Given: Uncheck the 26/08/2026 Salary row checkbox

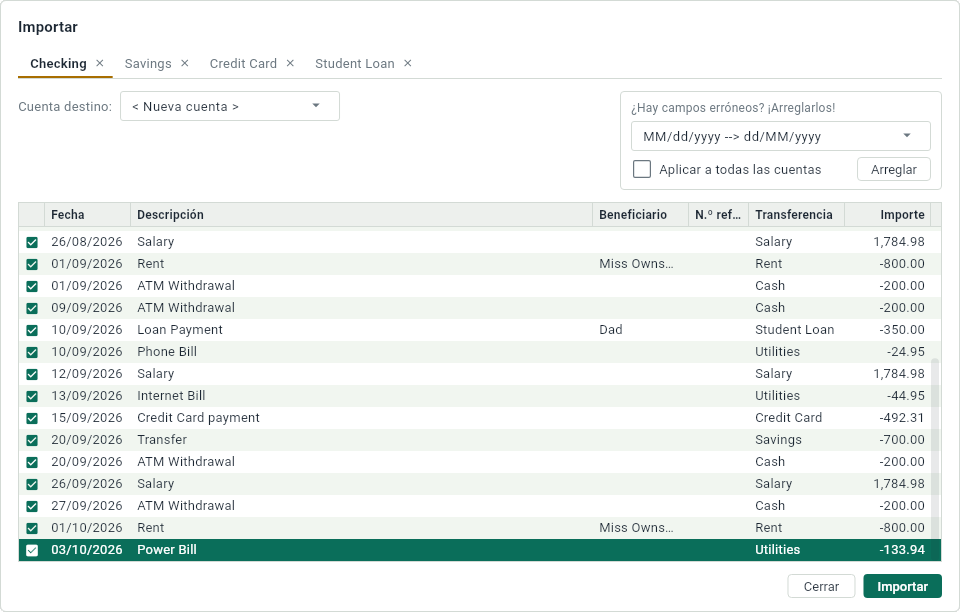Looking at the screenshot, I should tap(32, 242).
